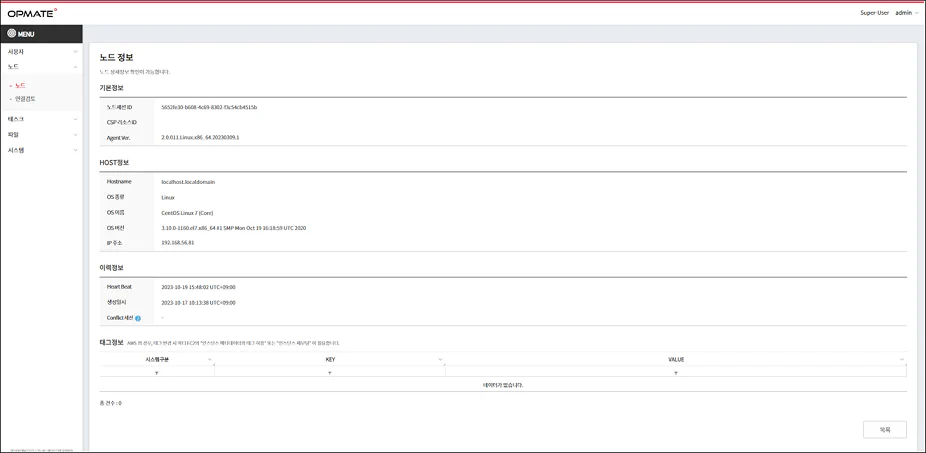Image resolution: width=926 pixels, height=453 pixels.
Task: Click the OPMATE logo
Action: click(x=32, y=12)
